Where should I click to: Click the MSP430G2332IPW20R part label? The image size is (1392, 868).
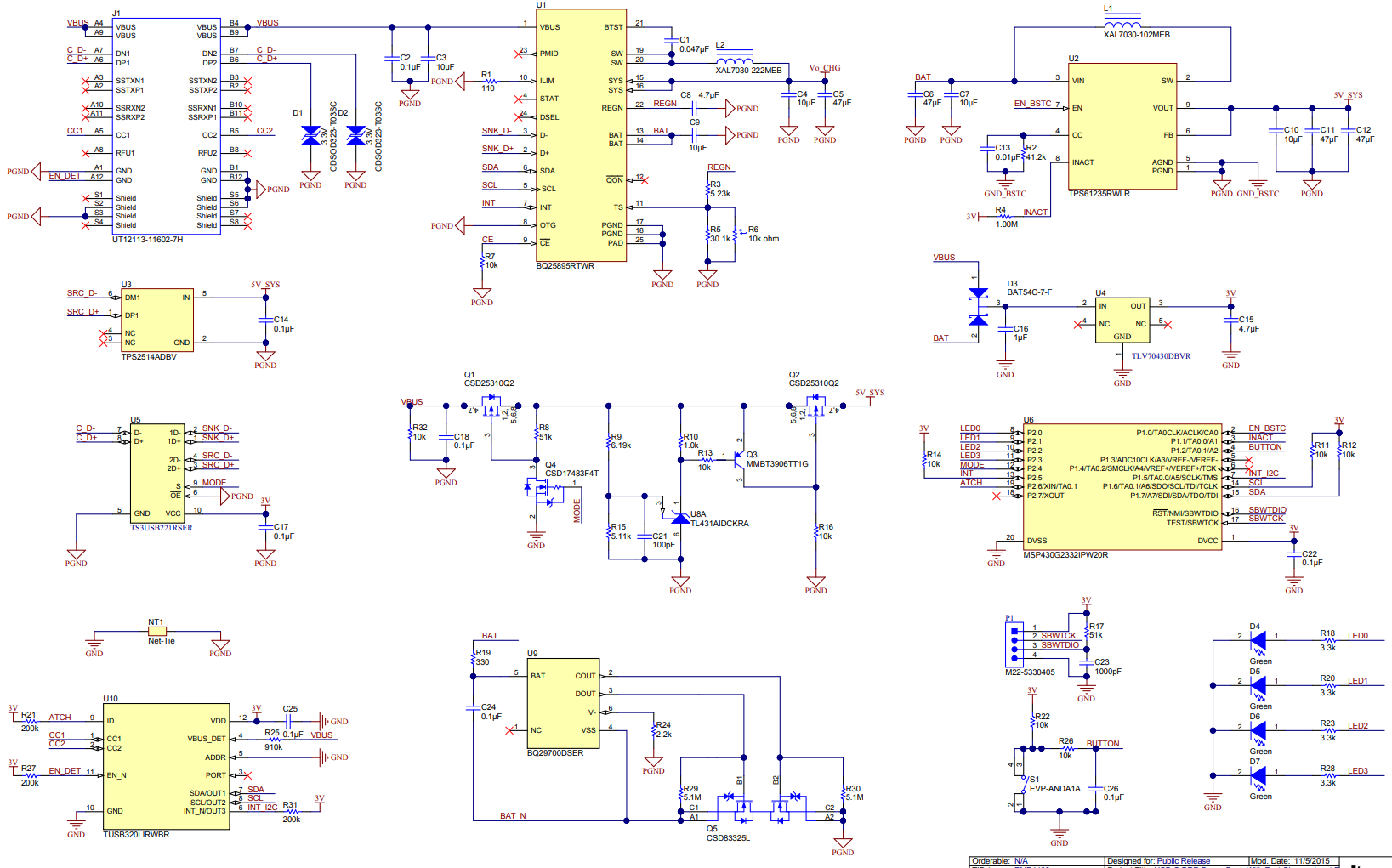[x=1065, y=555]
